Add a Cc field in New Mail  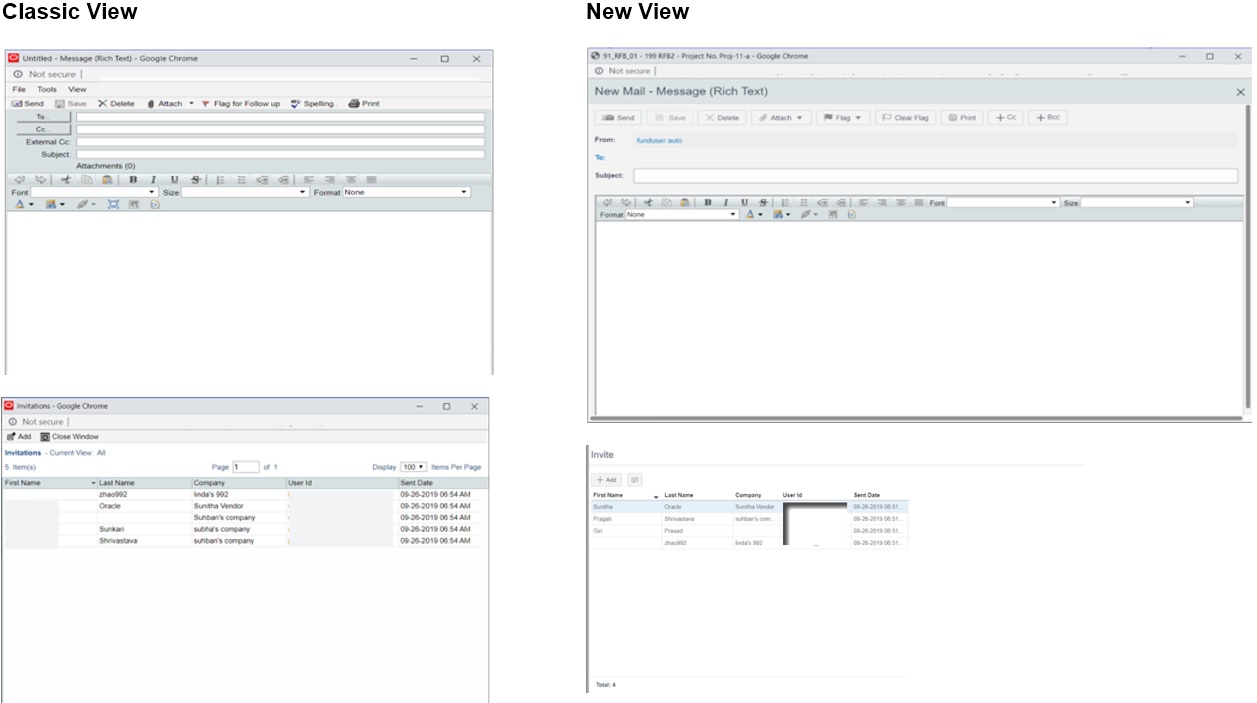[1006, 118]
